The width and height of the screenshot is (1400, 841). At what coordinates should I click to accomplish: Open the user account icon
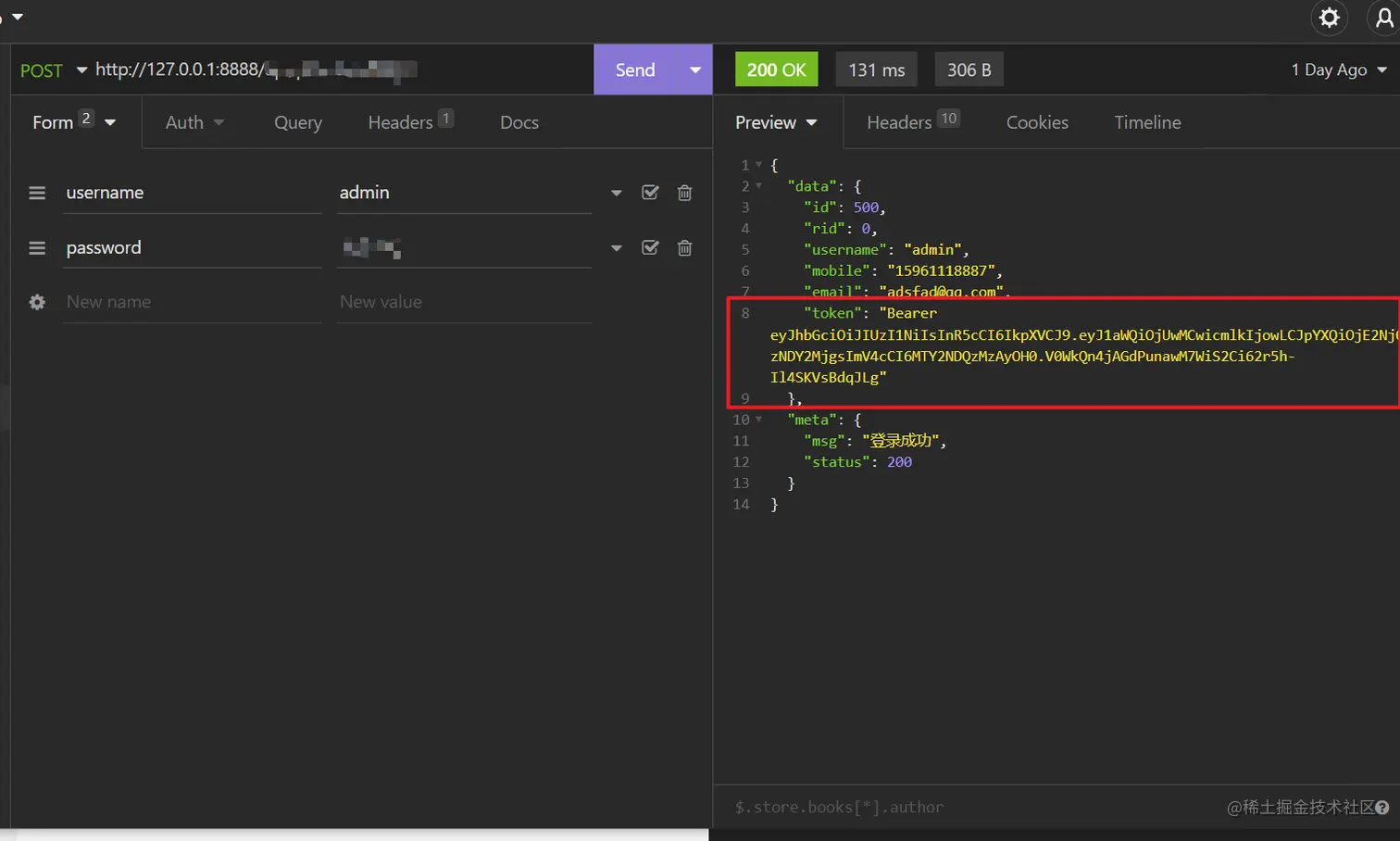[x=1383, y=18]
